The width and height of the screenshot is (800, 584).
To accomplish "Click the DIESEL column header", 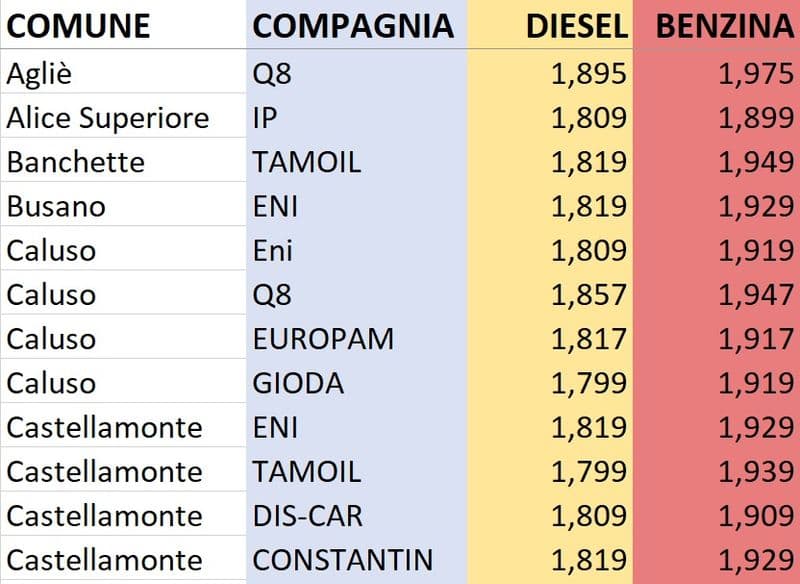I will coord(577,26).
